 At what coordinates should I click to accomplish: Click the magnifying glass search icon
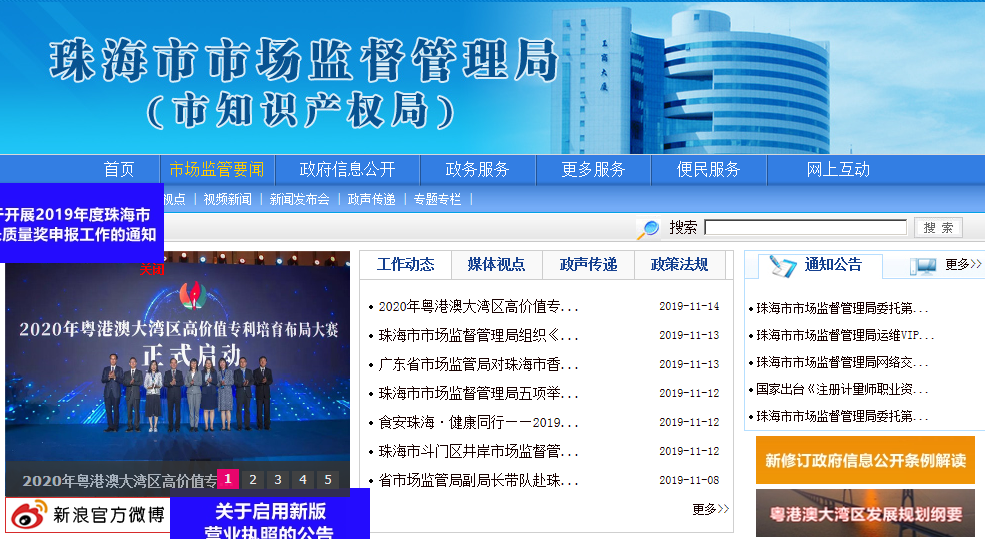[648, 229]
